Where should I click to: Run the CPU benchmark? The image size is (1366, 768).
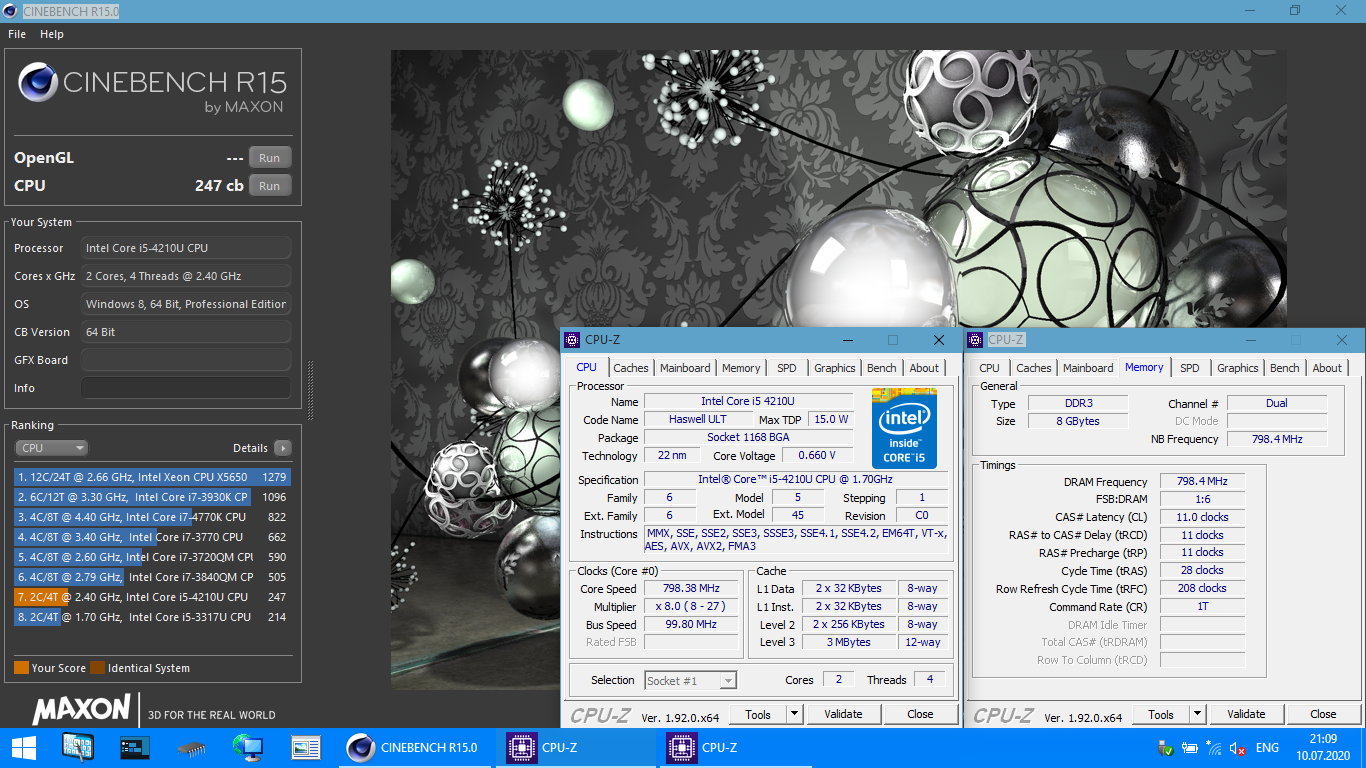coord(270,186)
